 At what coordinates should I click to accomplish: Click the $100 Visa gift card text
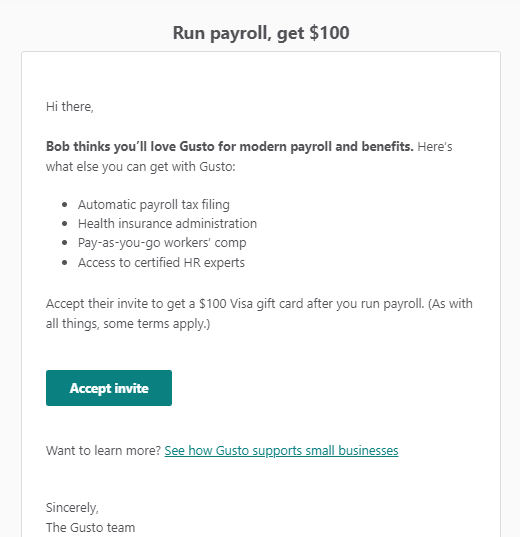tap(251, 304)
